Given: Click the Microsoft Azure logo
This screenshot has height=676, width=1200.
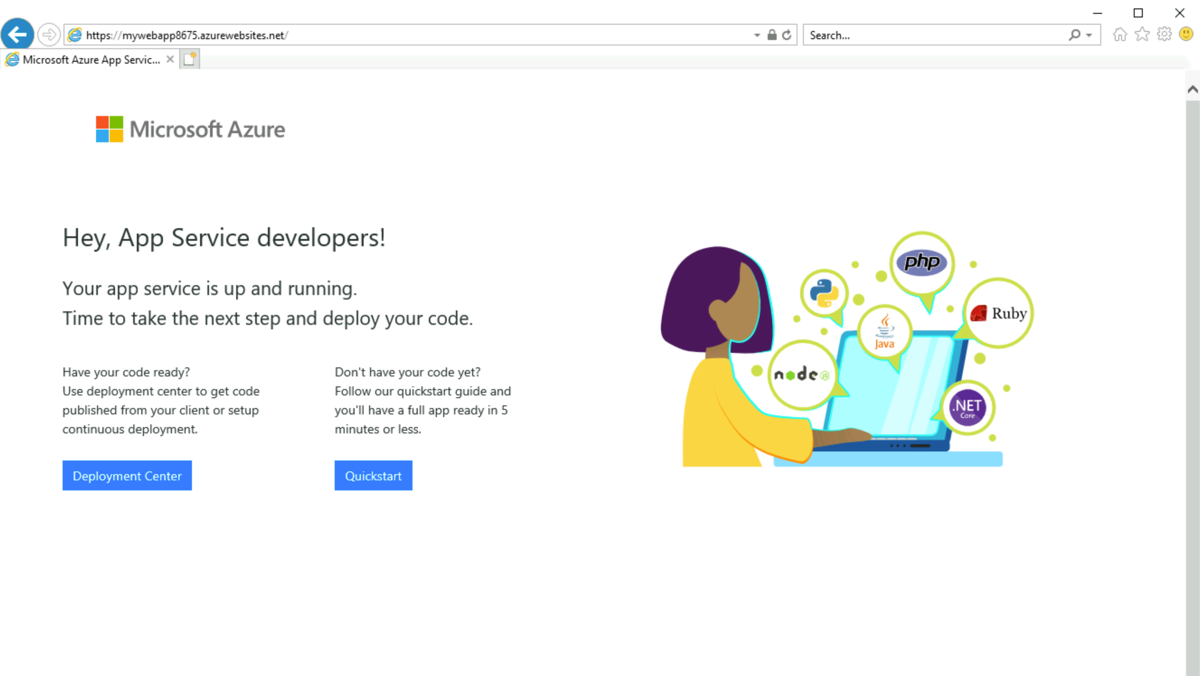Looking at the screenshot, I should tap(190, 128).
